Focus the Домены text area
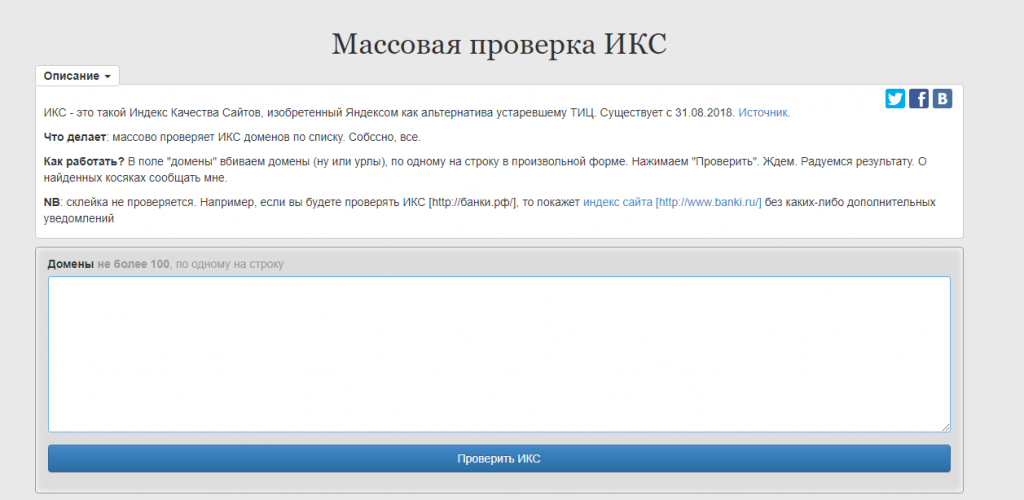1024x500 pixels. (499, 354)
